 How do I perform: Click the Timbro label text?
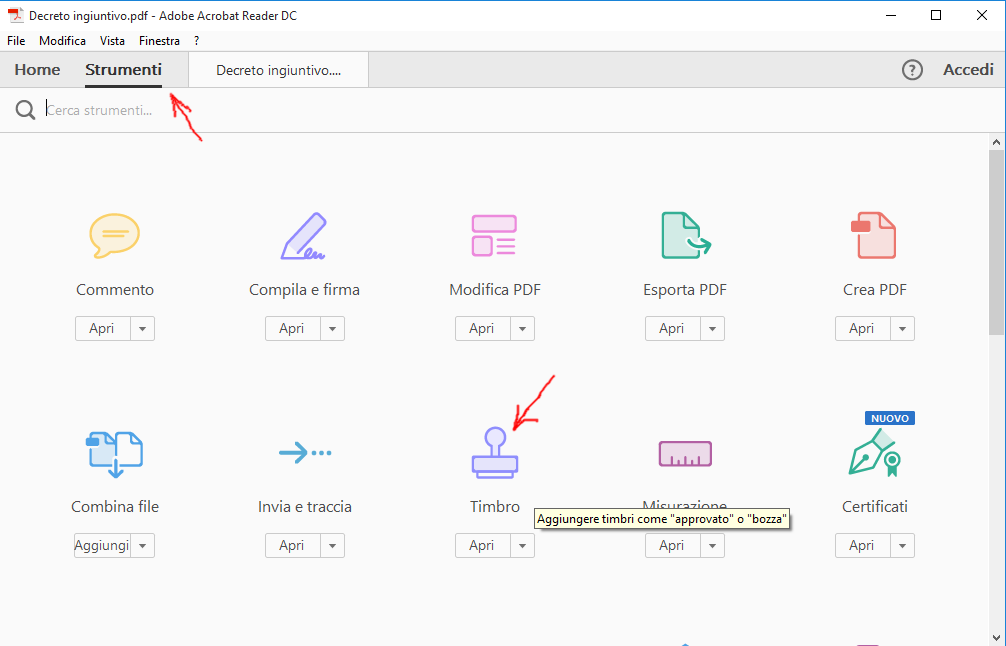[x=495, y=507]
